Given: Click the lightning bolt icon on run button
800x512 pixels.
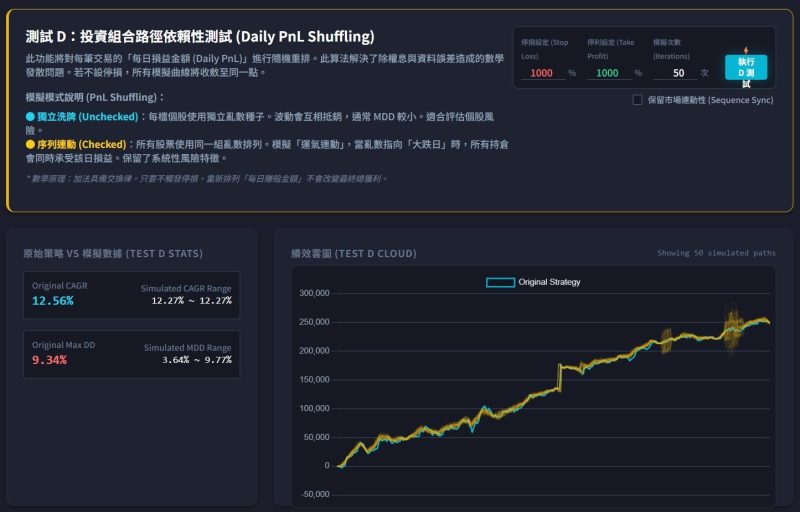Looking at the screenshot, I should pyautogui.click(x=746, y=49).
